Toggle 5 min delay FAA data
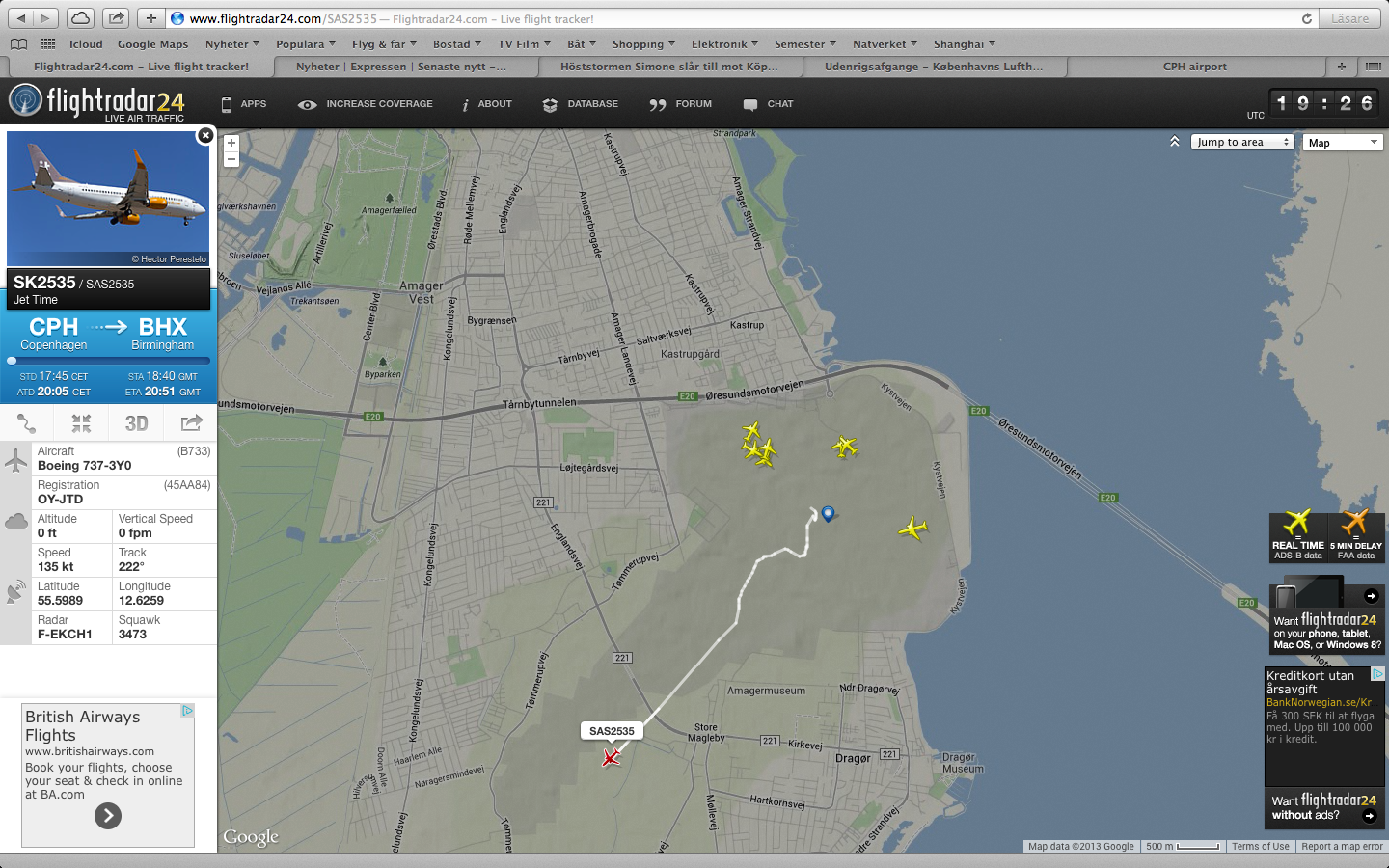The height and width of the screenshot is (868, 1389). 1356,536
